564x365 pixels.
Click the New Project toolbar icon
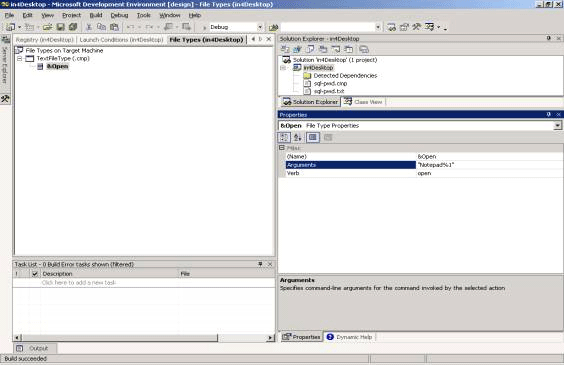[10, 27]
